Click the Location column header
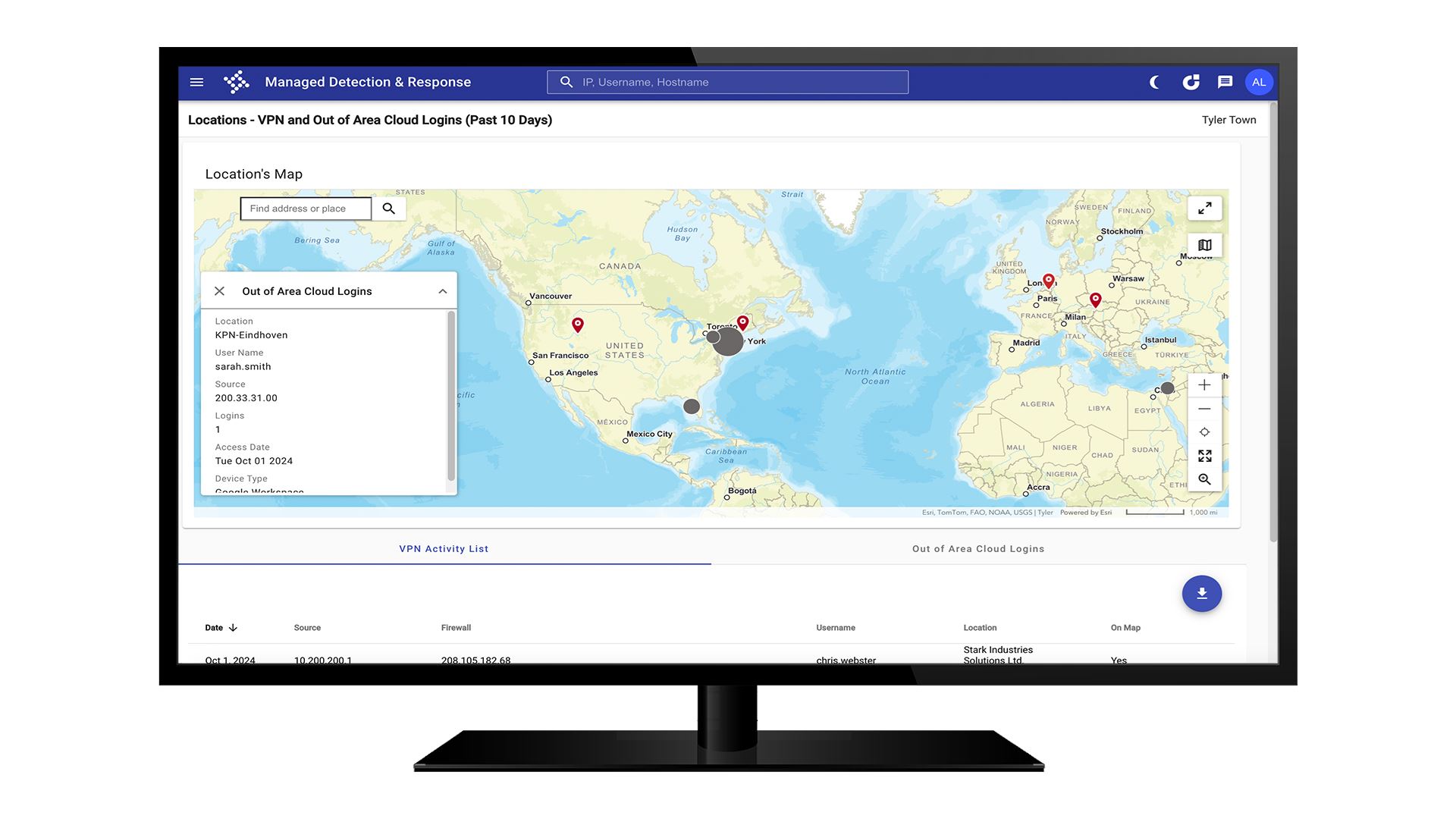The width and height of the screenshot is (1456, 819). (980, 628)
